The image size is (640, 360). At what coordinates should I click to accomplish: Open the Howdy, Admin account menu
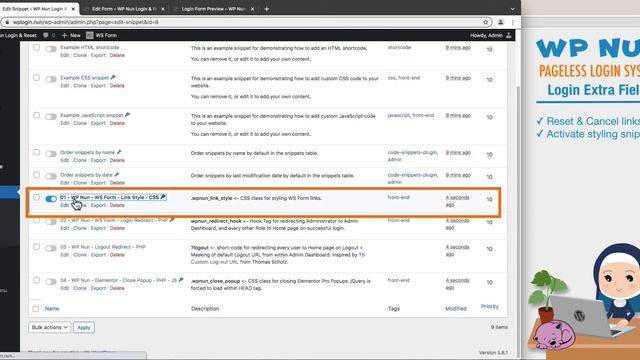click(491, 36)
